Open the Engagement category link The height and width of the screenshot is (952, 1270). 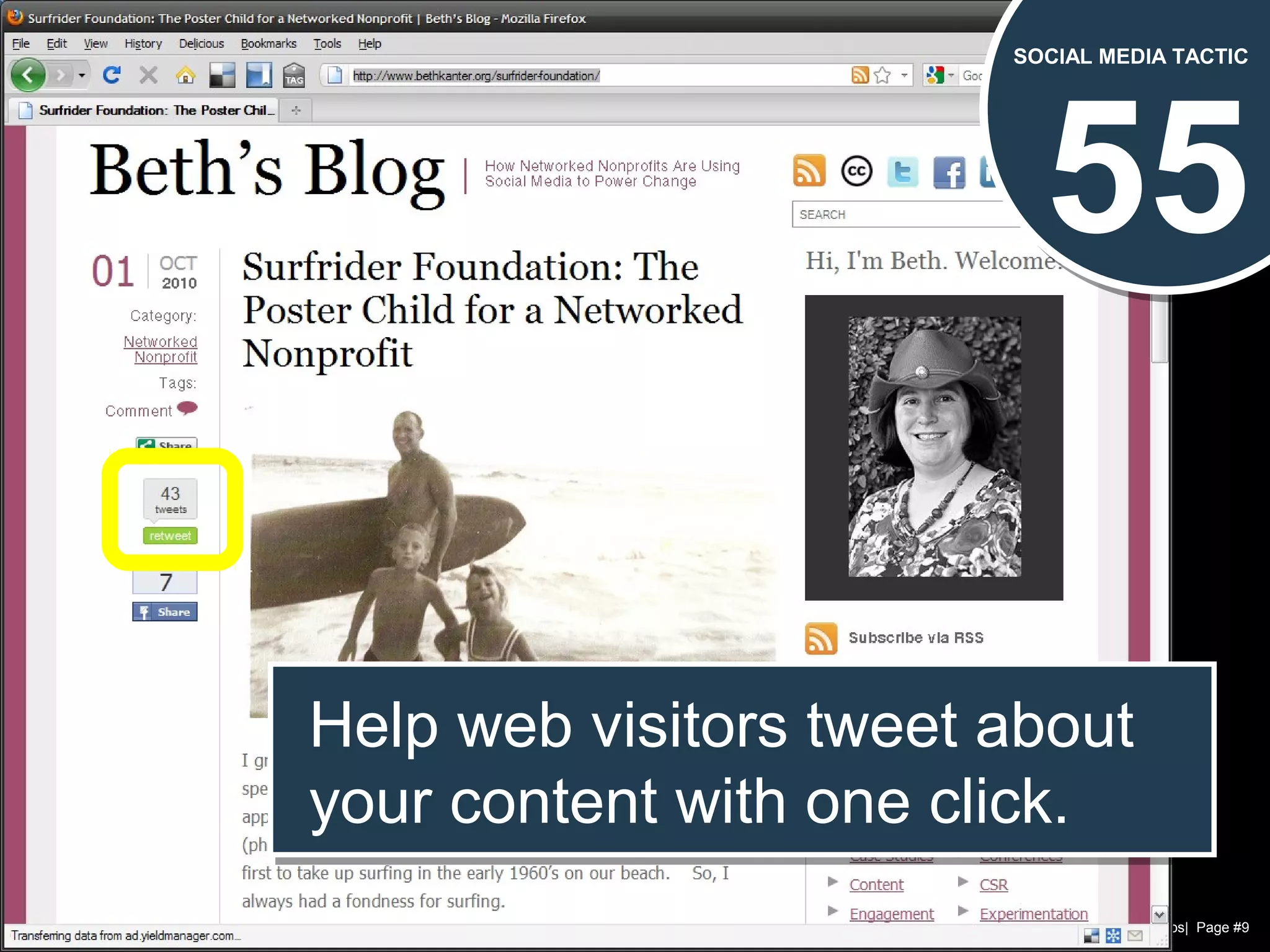(x=891, y=914)
